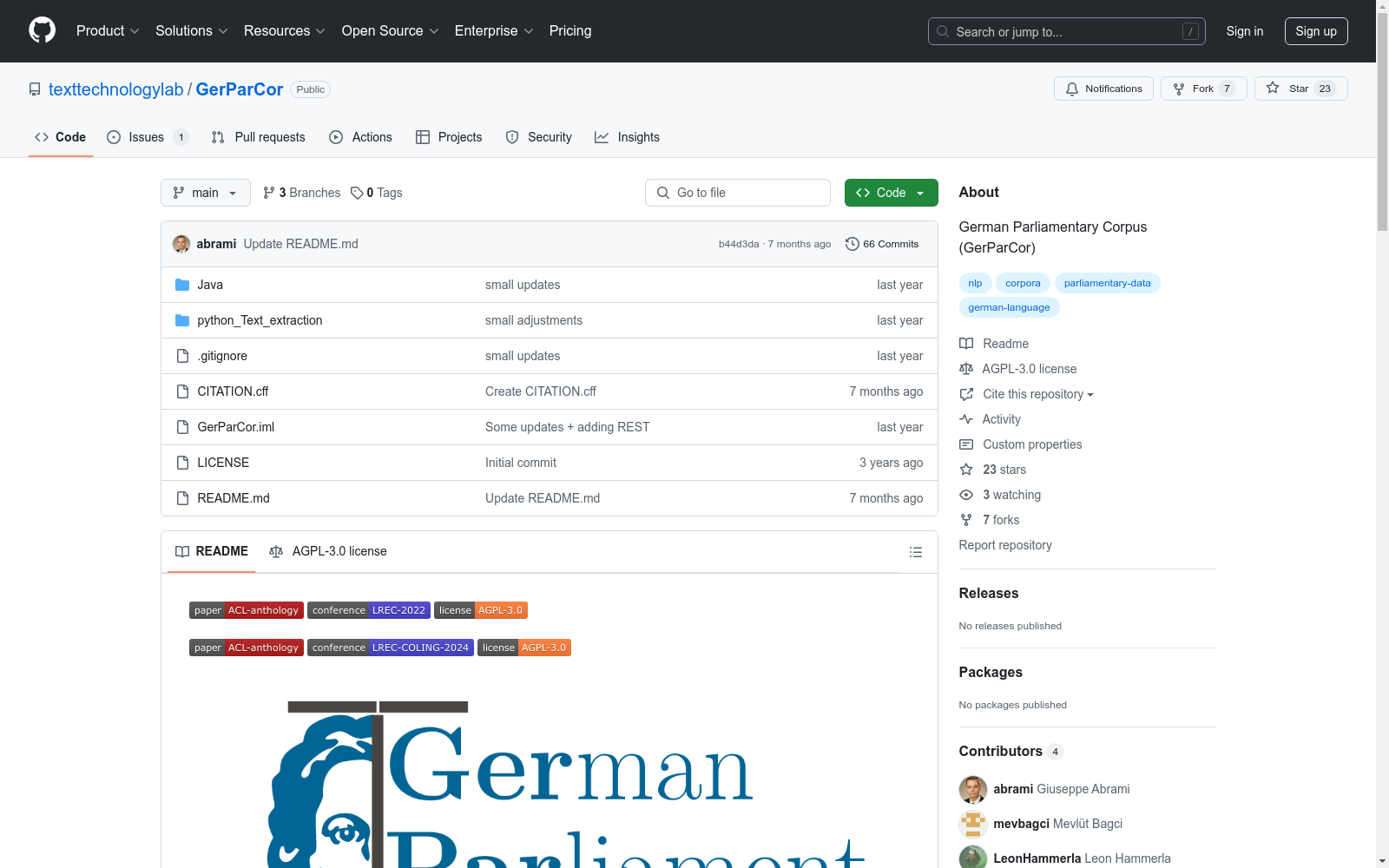Viewport: 1389px width, 868px height.
Task: Open commit history clock icon
Action: pyautogui.click(x=852, y=244)
